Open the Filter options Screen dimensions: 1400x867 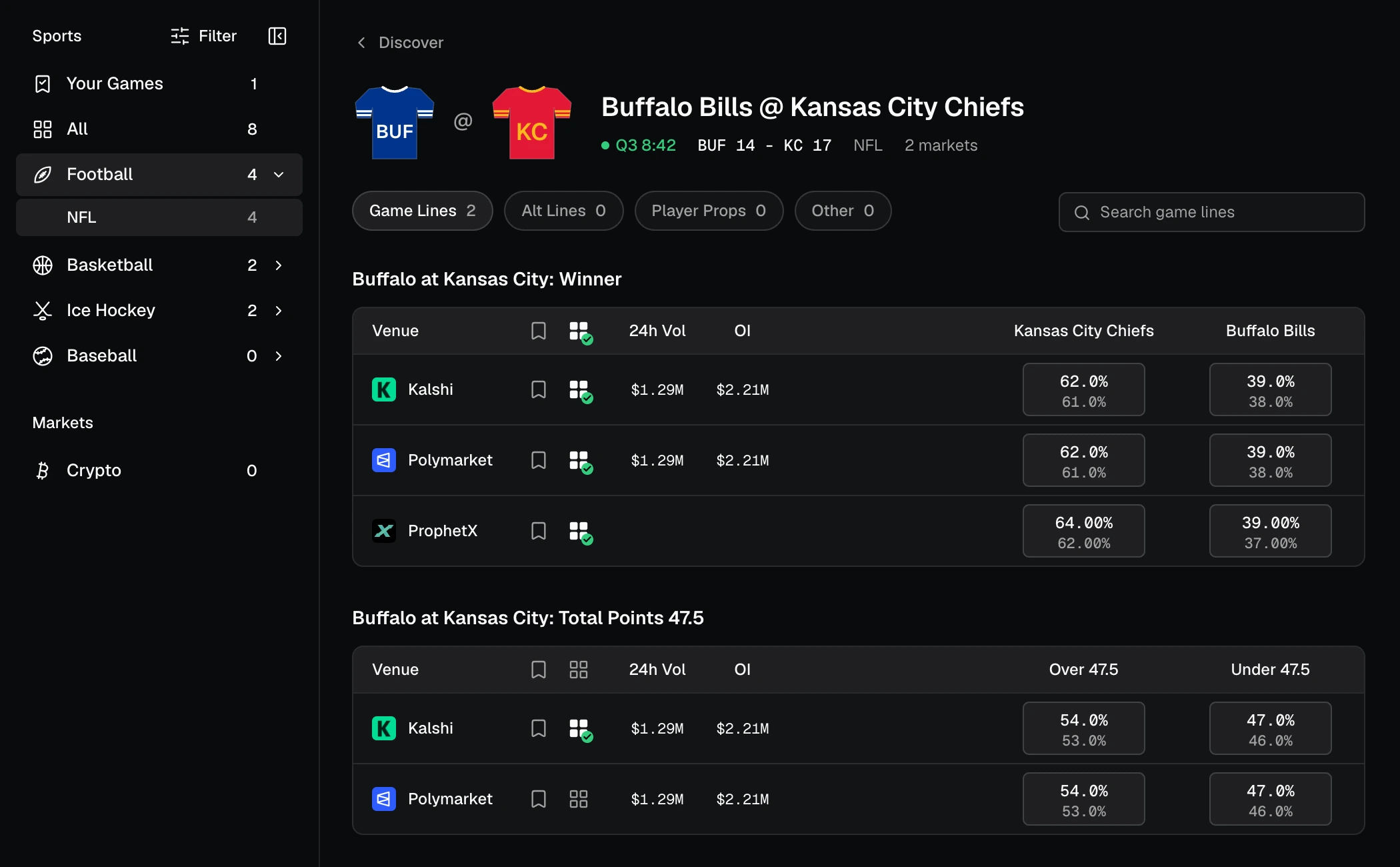(x=203, y=36)
